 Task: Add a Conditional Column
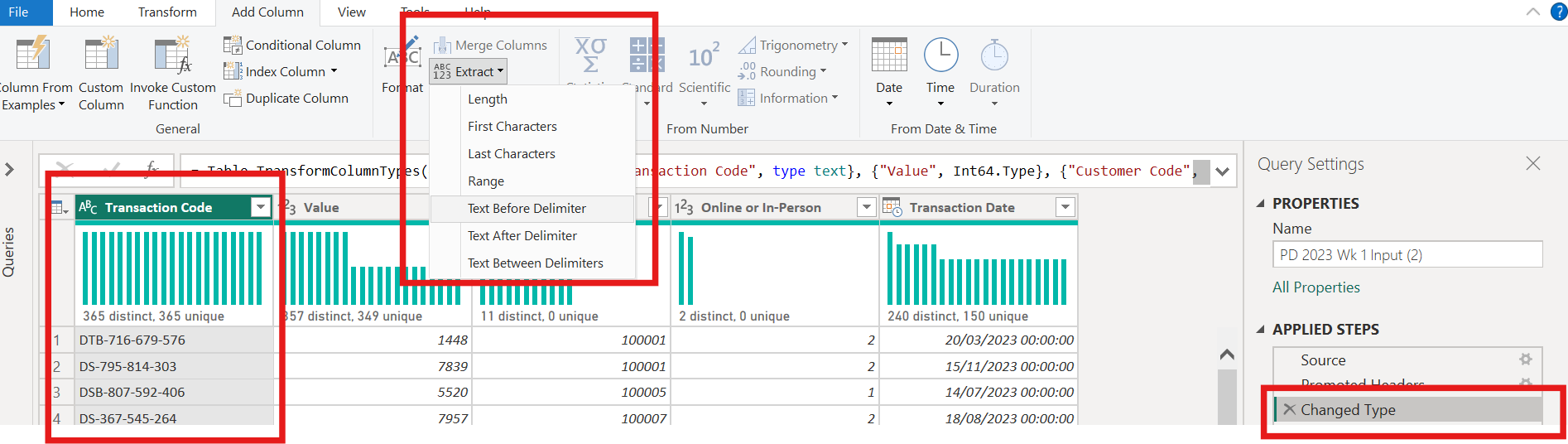tap(292, 45)
